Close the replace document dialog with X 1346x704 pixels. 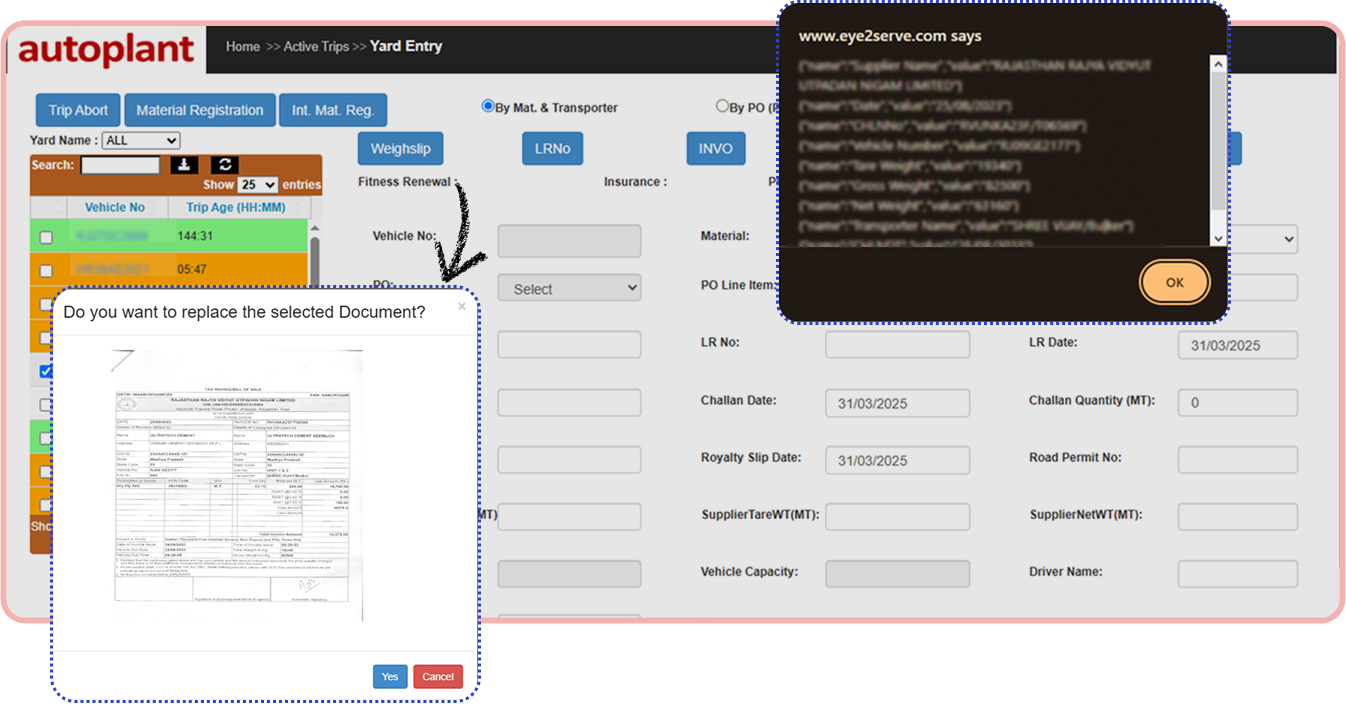(x=461, y=307)
